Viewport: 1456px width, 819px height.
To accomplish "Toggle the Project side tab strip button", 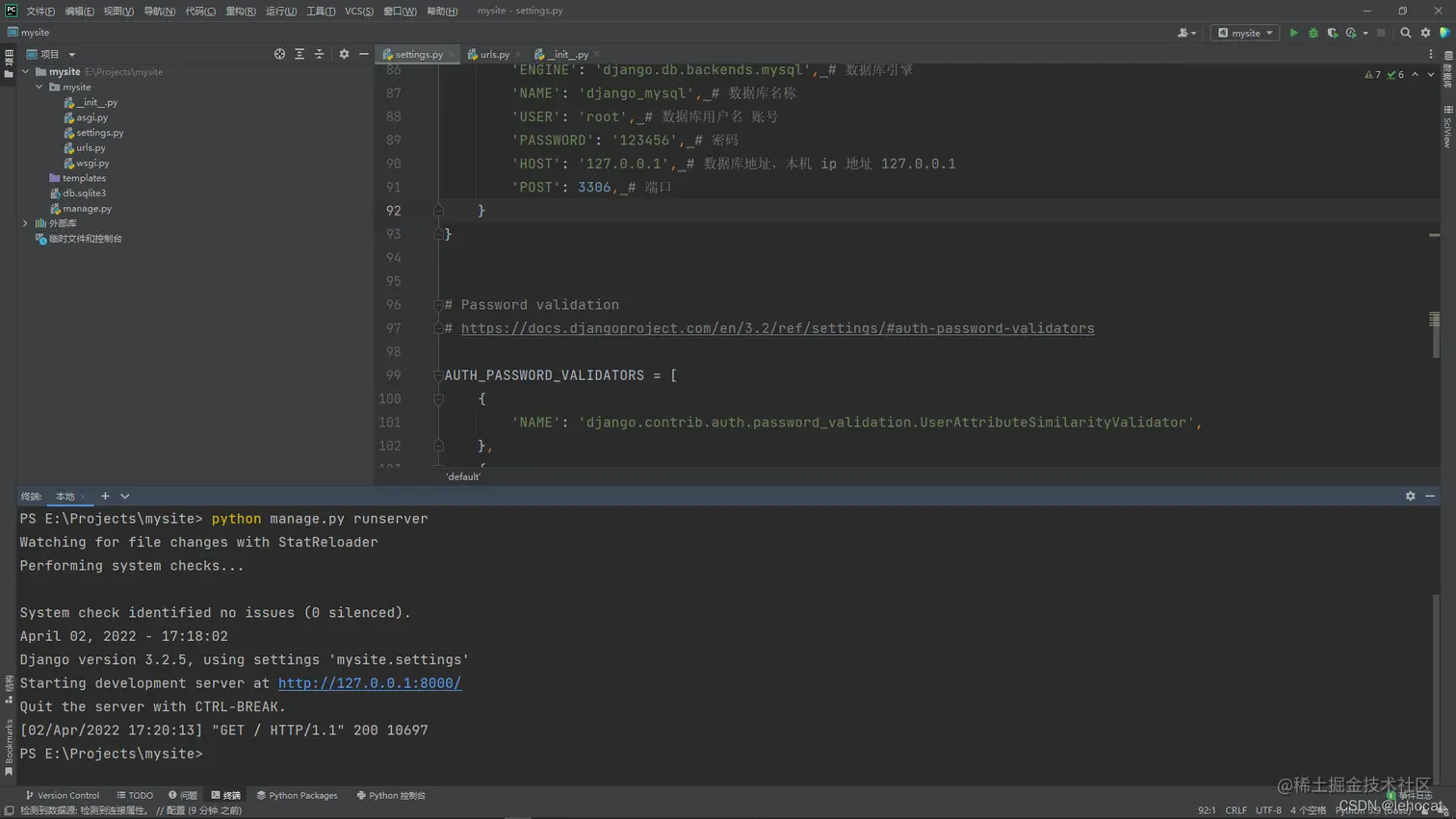I will (9, 62).
